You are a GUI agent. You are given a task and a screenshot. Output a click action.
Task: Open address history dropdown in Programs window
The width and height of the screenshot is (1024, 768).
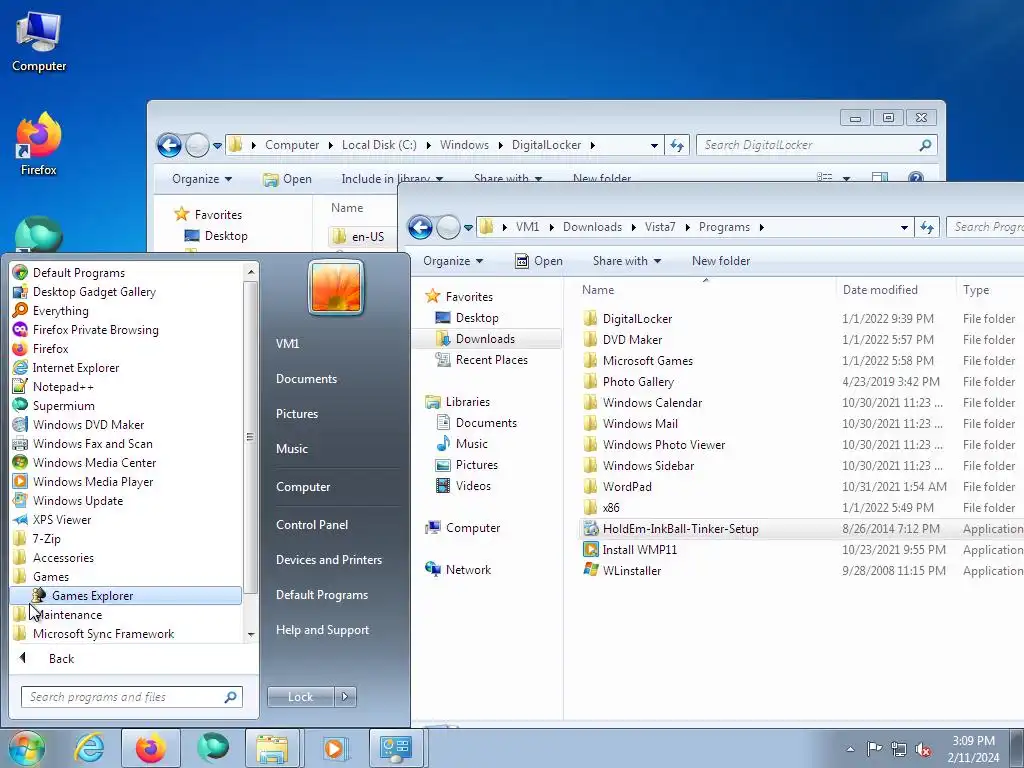click(x=904, y=227)
